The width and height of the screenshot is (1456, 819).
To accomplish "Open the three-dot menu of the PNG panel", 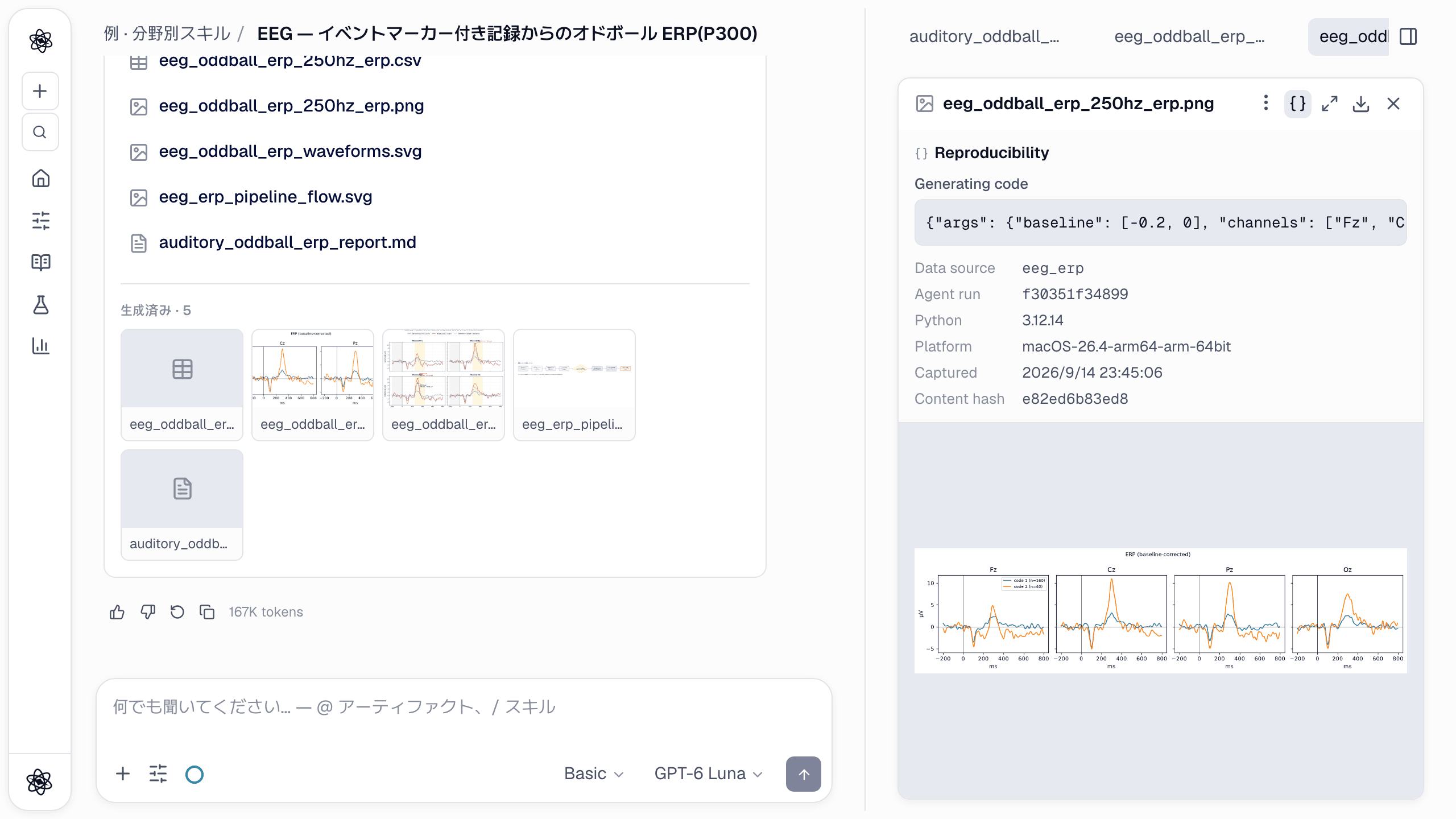I will pyautogui.click(x=1265, y=103).
